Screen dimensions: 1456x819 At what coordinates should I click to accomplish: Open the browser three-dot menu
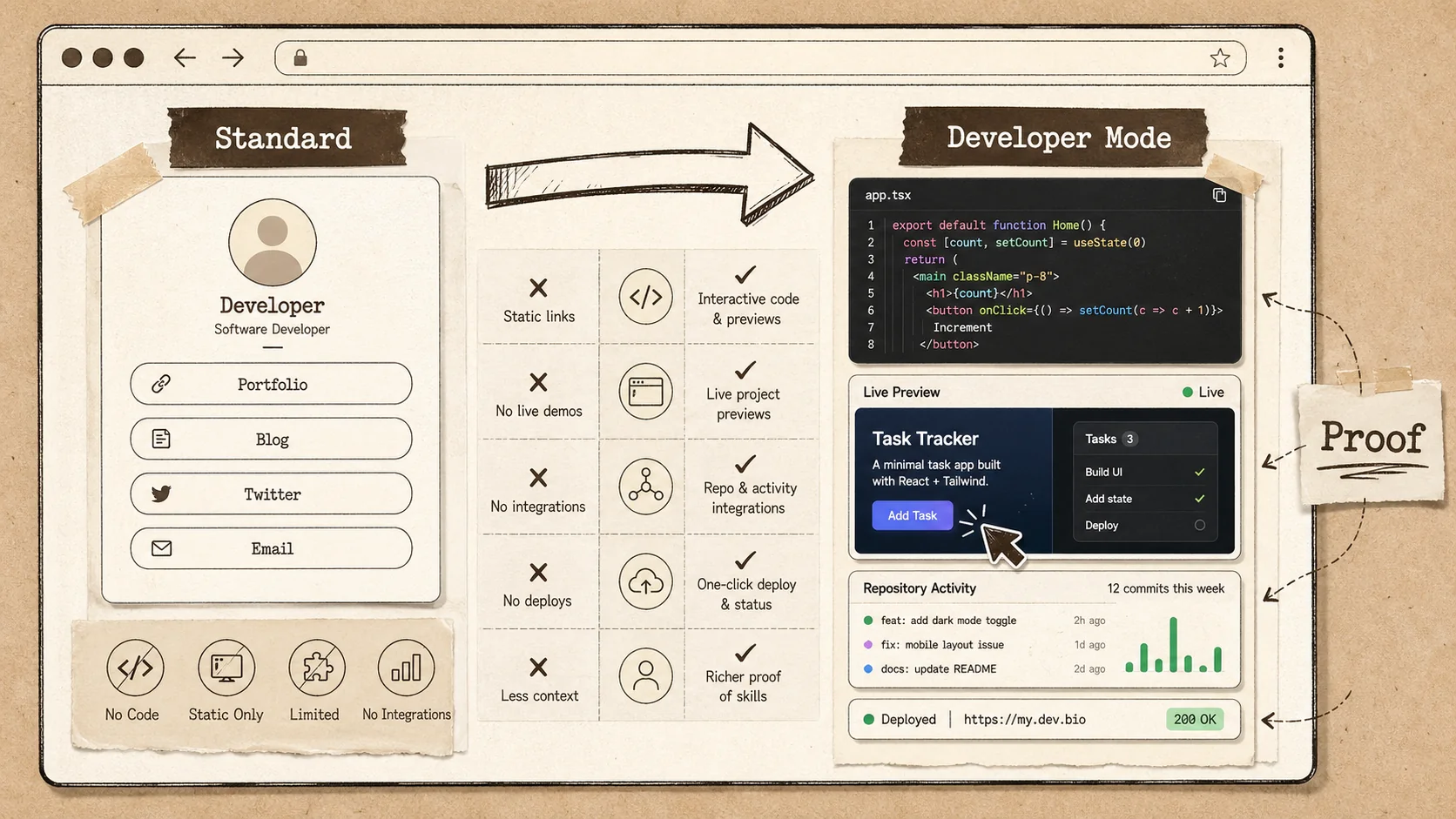coord(1281,57)
